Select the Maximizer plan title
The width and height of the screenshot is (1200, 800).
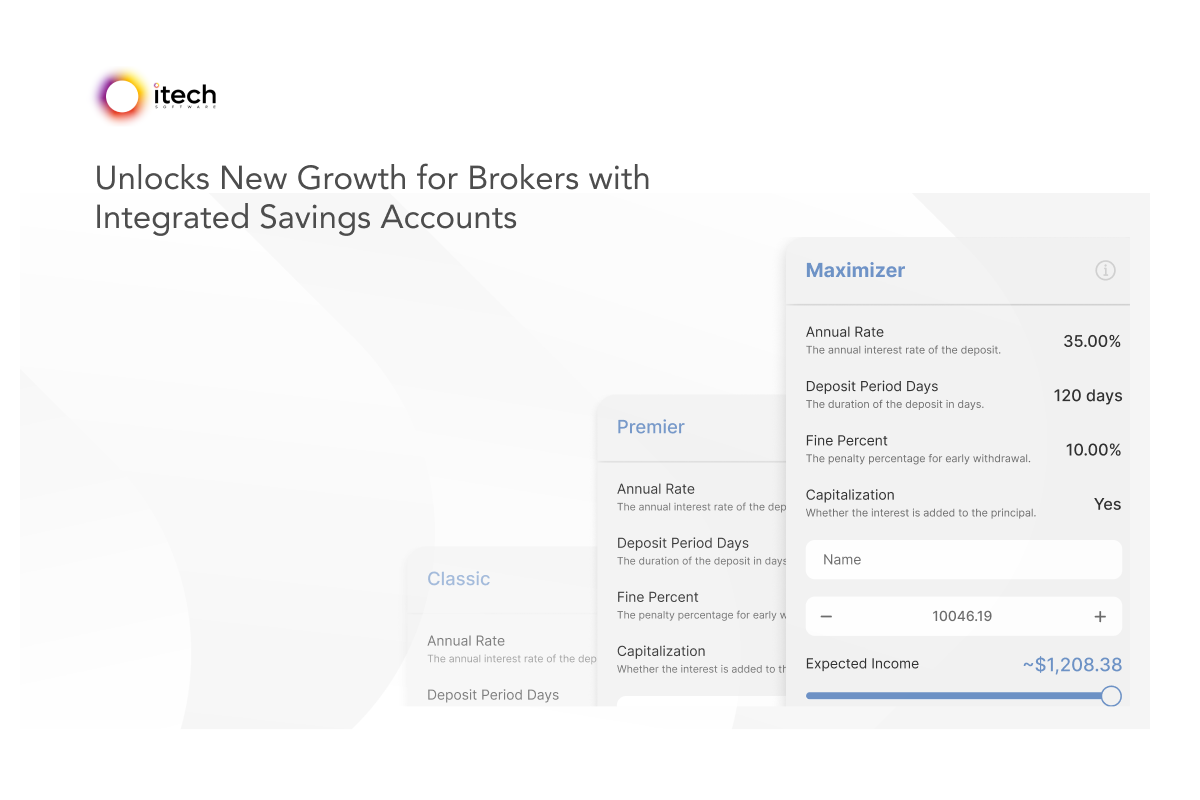tap(855, 270)
